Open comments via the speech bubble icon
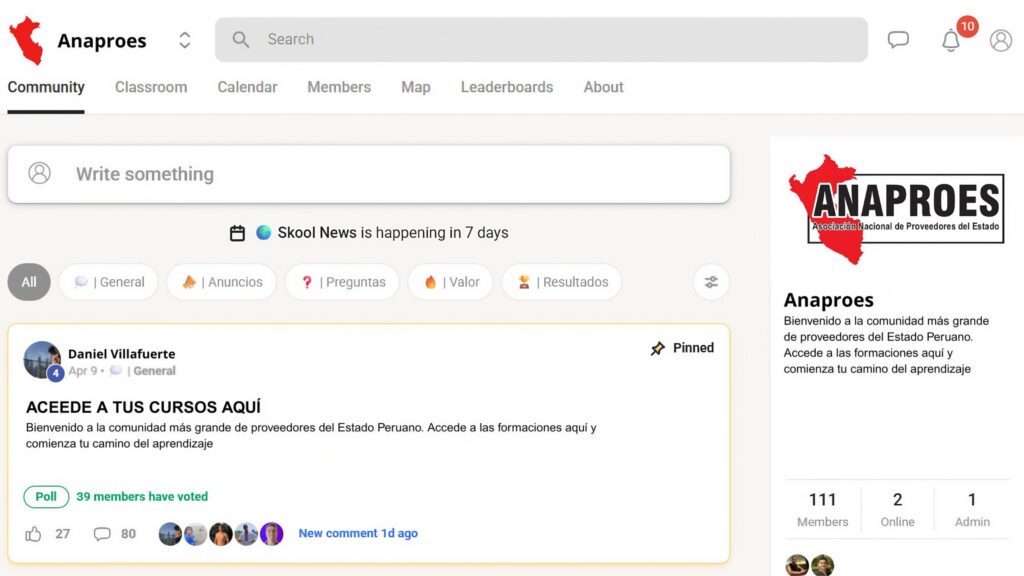Viewport: 1024px width, 576px height. (x=102, y=534)
